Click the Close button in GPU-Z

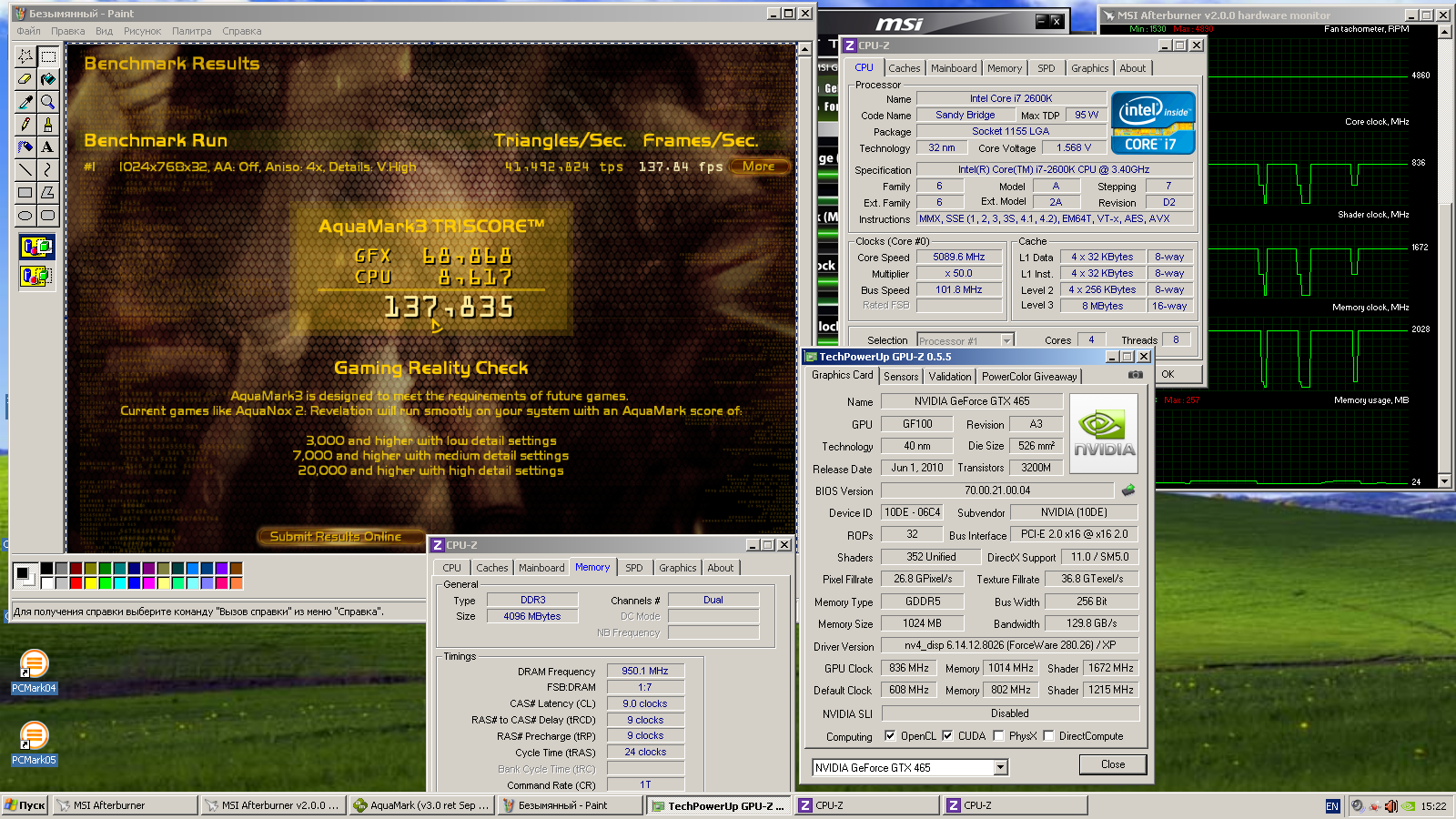point(1113,764)
